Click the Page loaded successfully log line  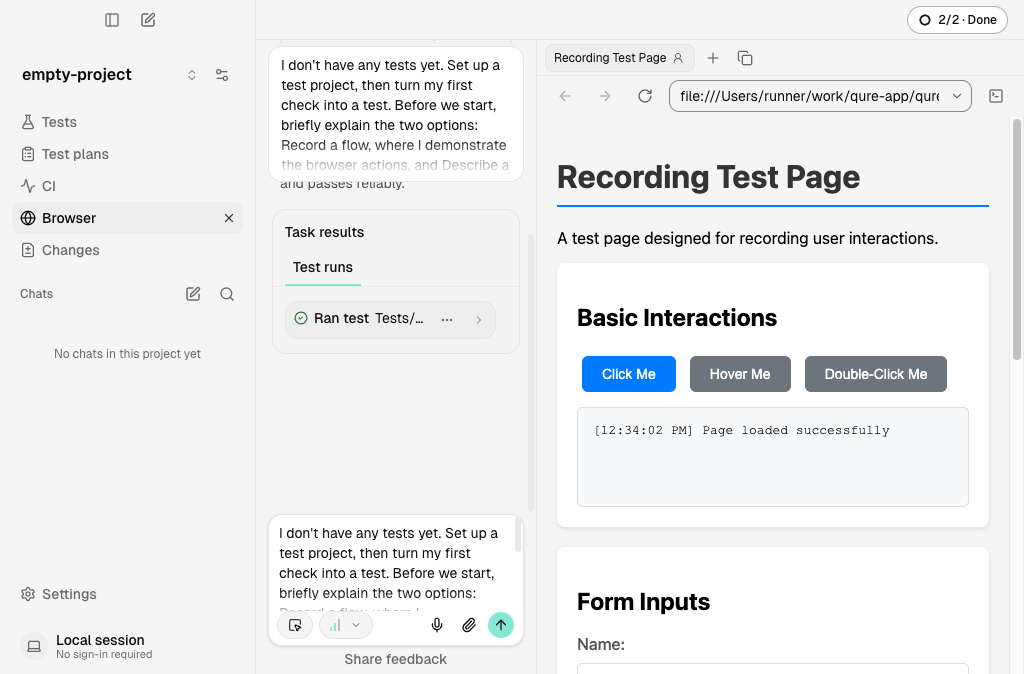tap(741, 430)
